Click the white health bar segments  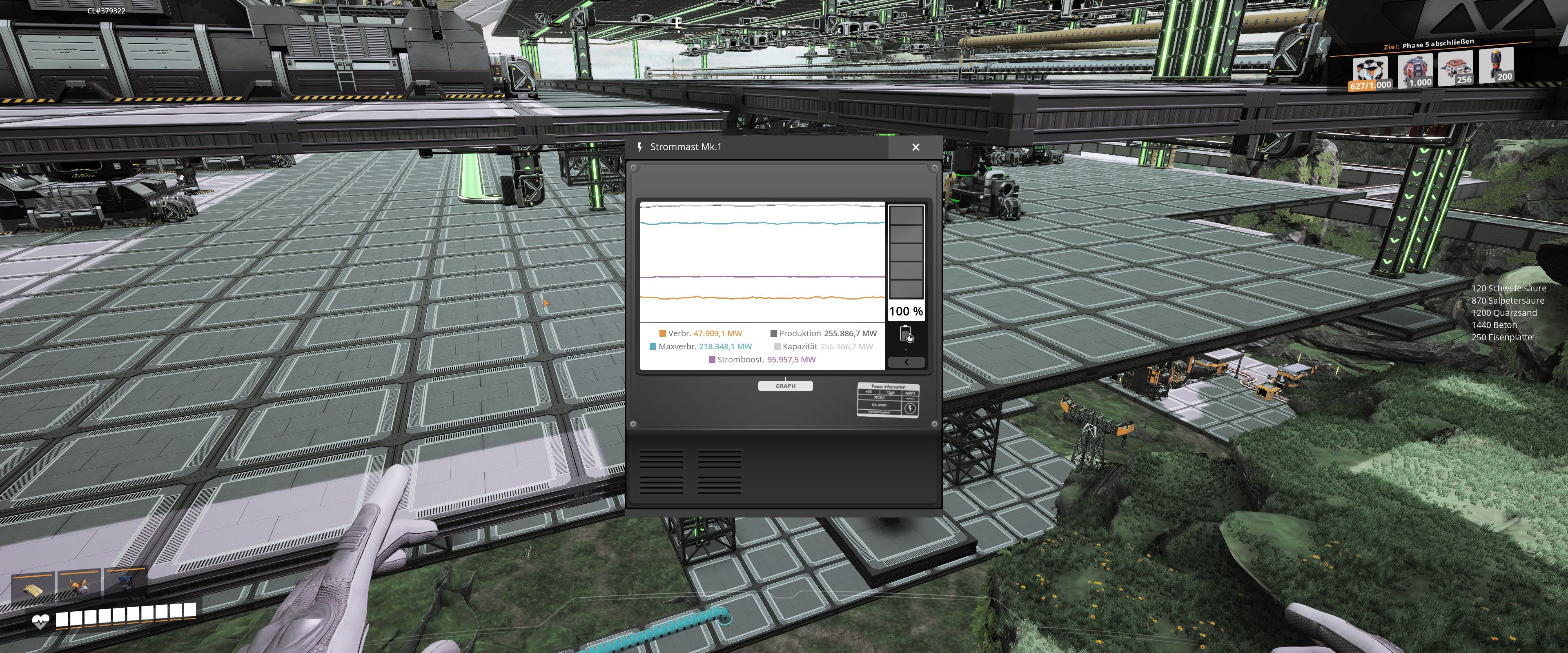tap(126, 615)
